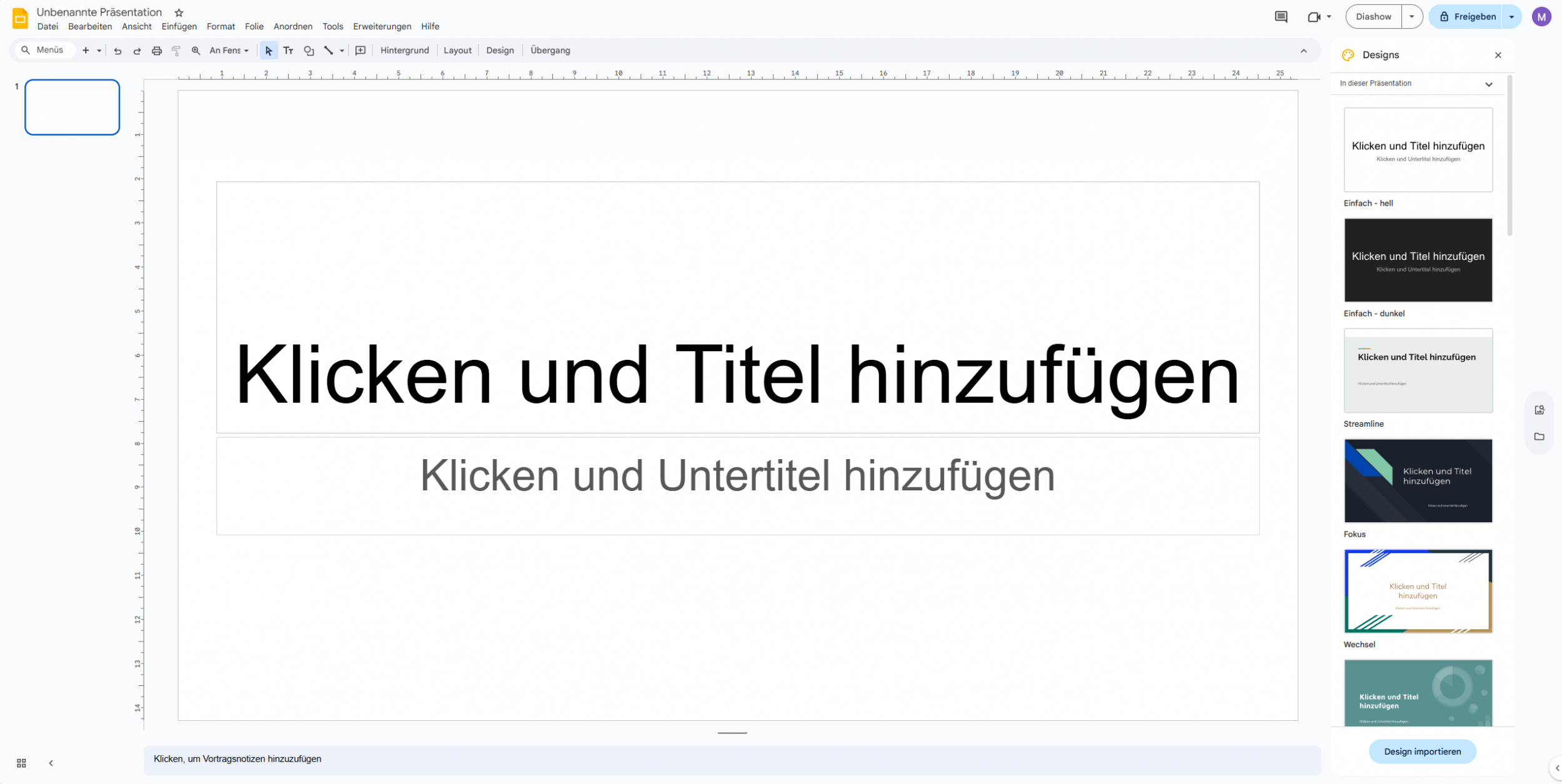Toggle grid view at bottom left
Image resolution: width=1562 pixels, height=784 pixels.
(21, 763)
